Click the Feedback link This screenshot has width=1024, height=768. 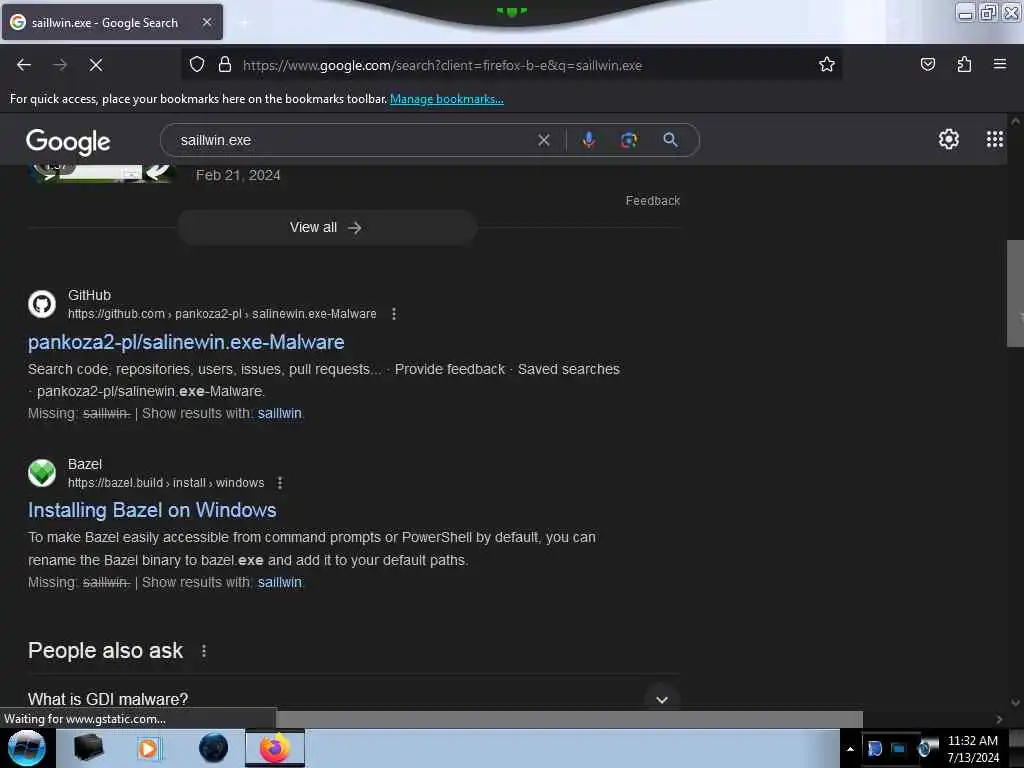652,200
